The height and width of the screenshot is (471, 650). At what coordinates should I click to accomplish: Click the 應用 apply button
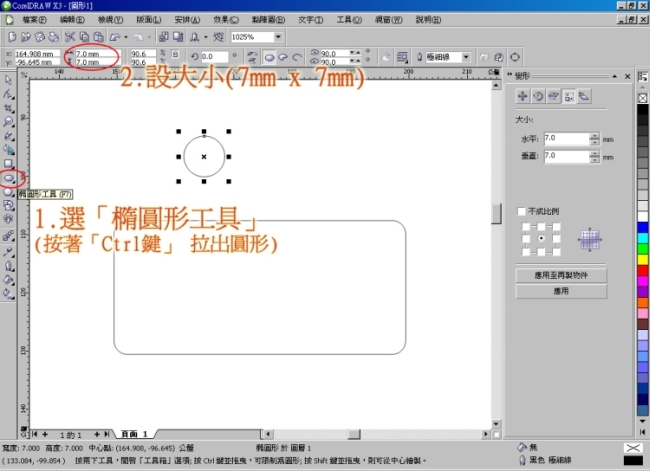[x=561, y=291]
